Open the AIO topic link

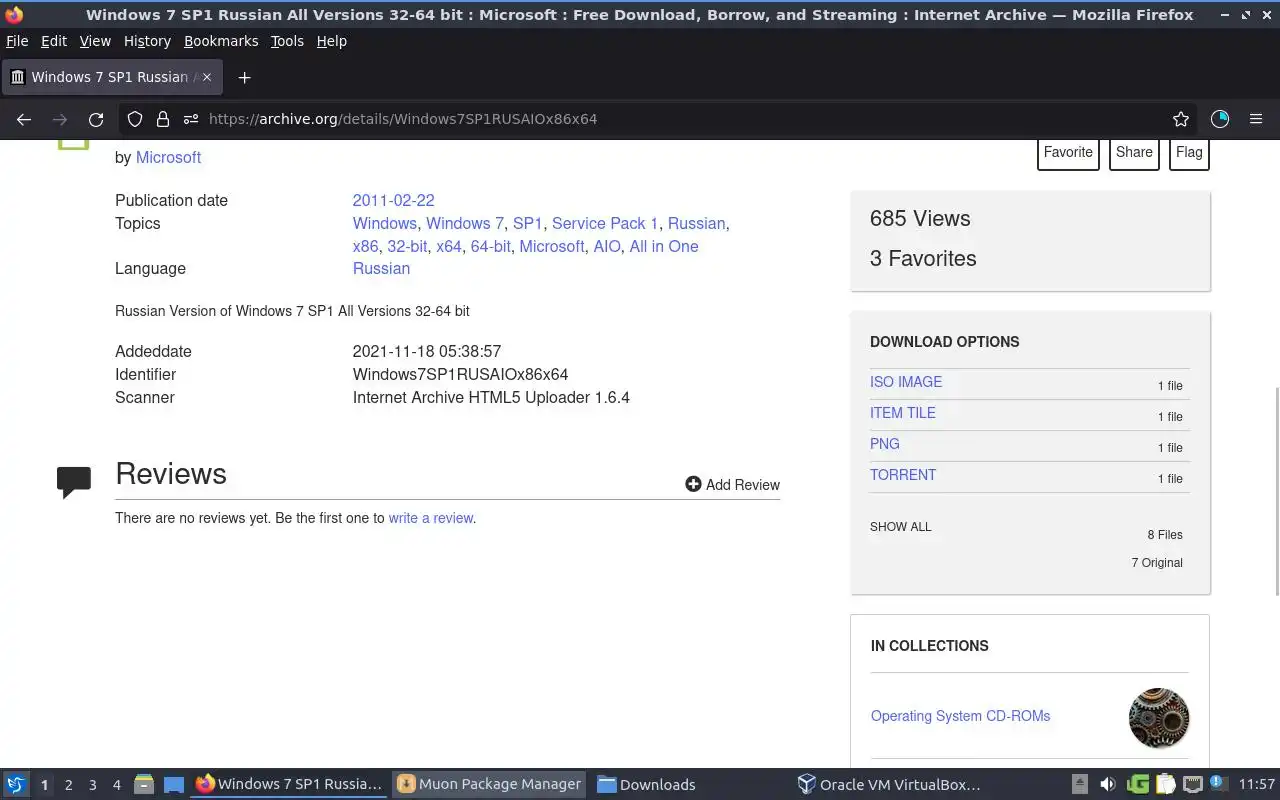607,246
